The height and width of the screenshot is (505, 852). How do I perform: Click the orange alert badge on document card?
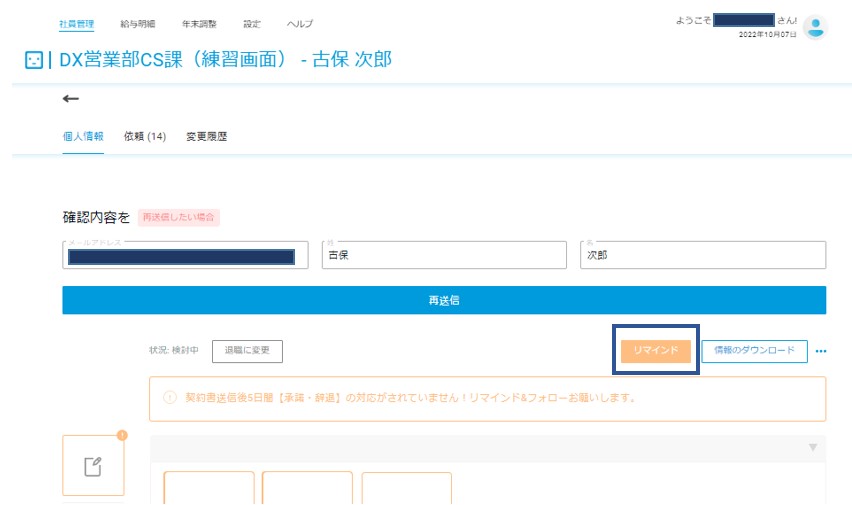(x=122, y=435)
